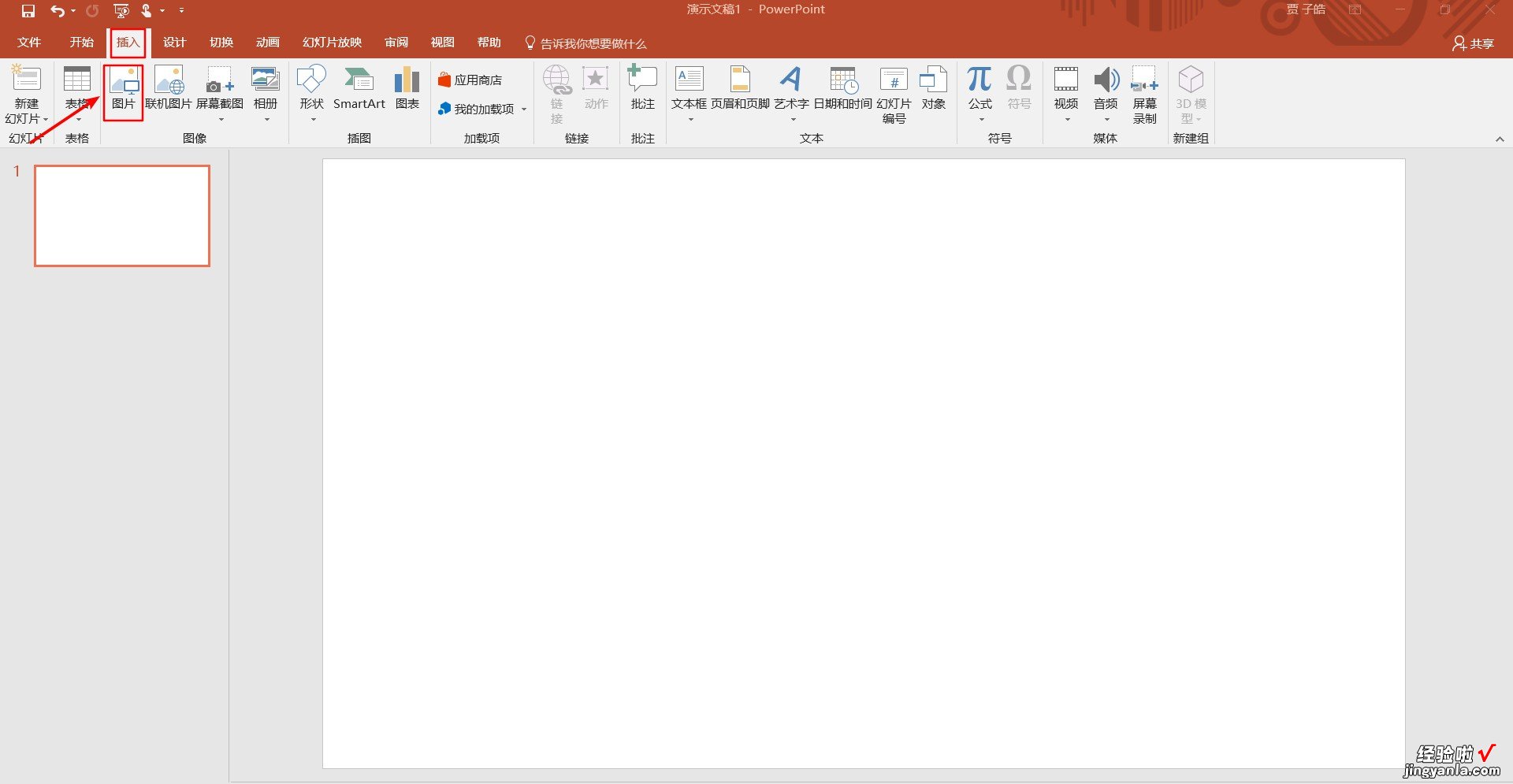Expand WordArt dropdown arrow
Screen dimensions: 1513x784
pyautogui.click(x=793, y=120)
